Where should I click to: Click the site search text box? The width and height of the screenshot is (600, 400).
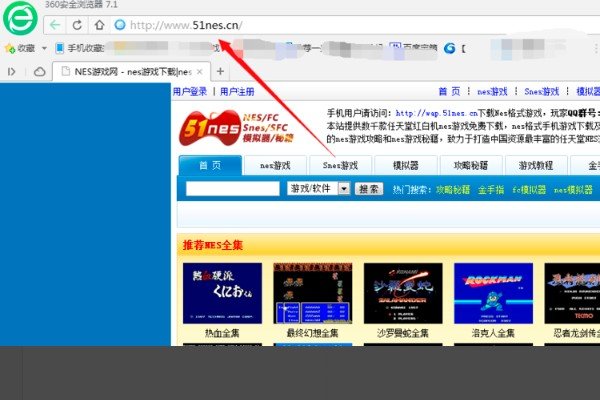point(233,189)
